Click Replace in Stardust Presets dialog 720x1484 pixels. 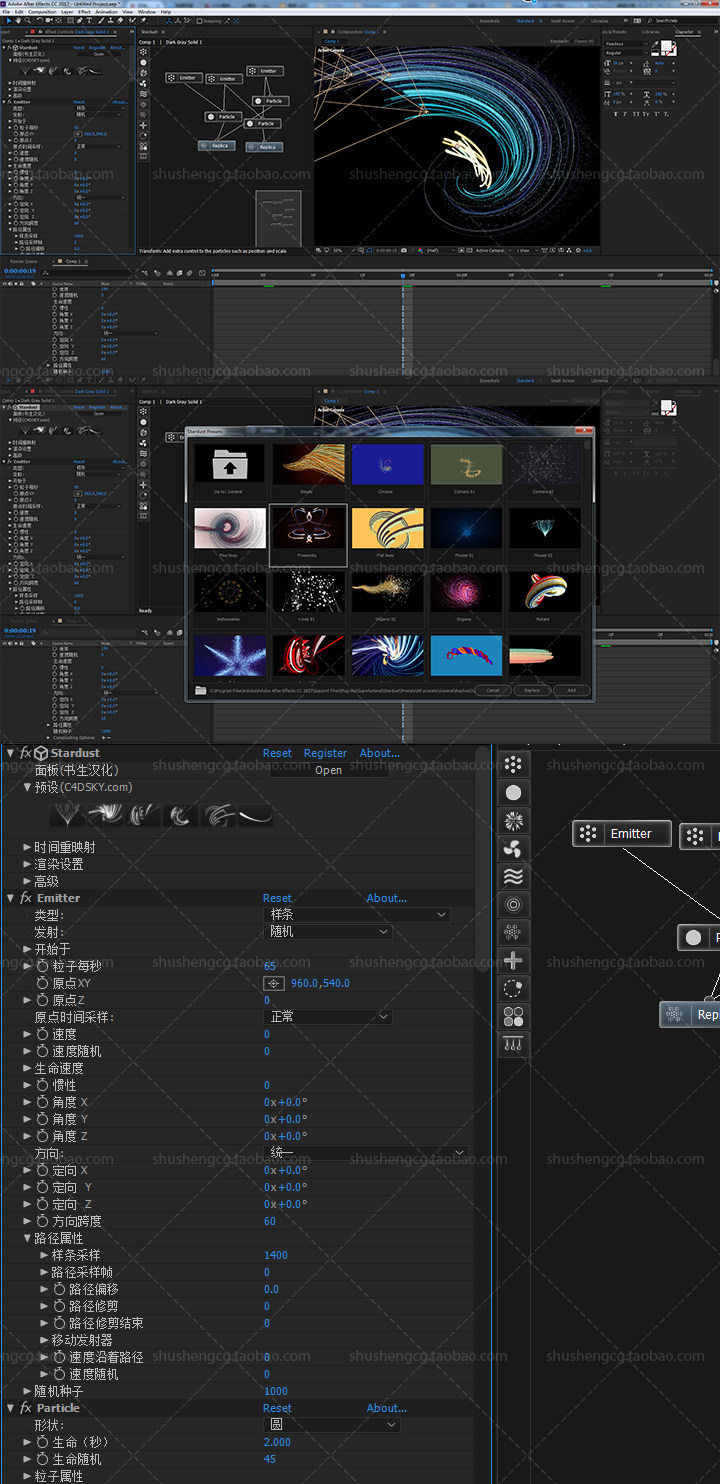click(531, 690)
